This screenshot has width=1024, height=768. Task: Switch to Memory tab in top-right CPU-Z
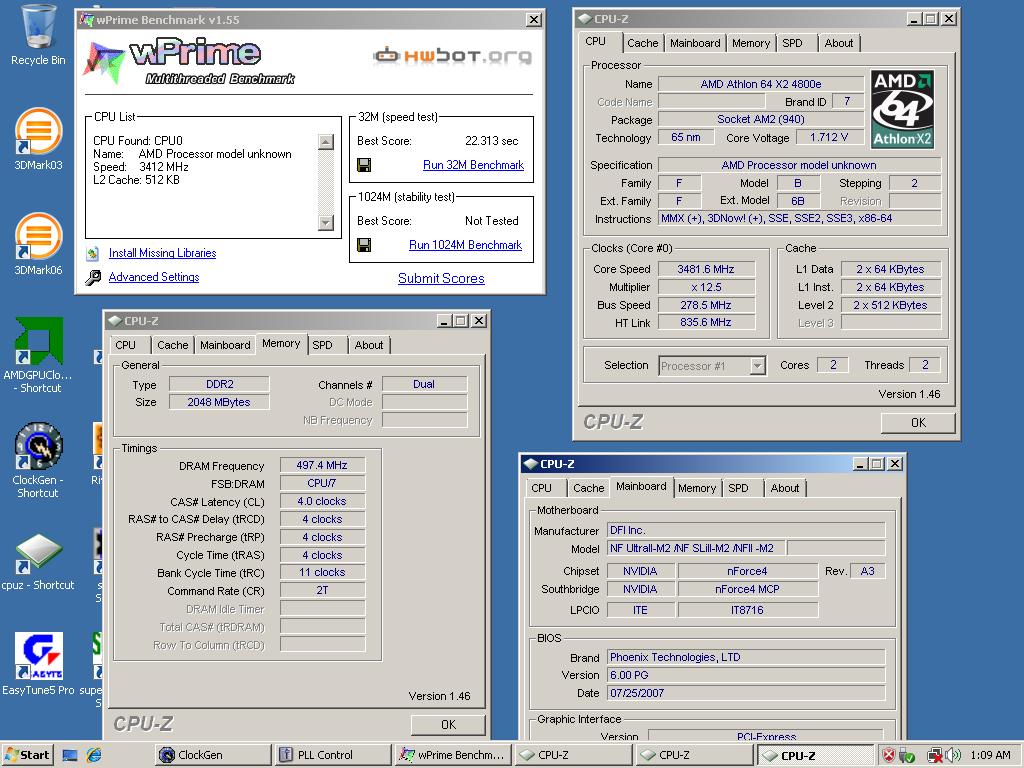tap(751, 43)
